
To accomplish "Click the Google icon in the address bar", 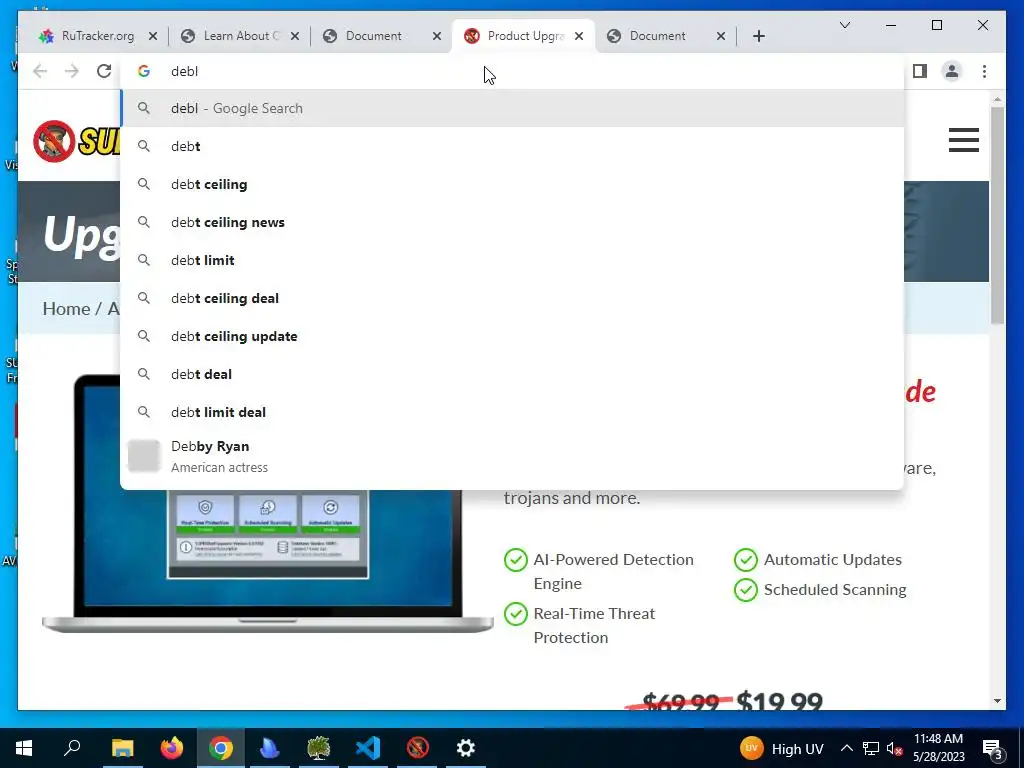I will (x=144, y=71).
